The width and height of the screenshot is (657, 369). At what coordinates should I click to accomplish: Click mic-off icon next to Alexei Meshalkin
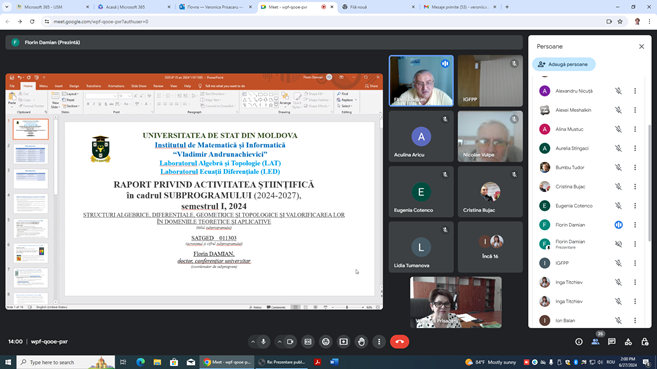coord(618,110)
